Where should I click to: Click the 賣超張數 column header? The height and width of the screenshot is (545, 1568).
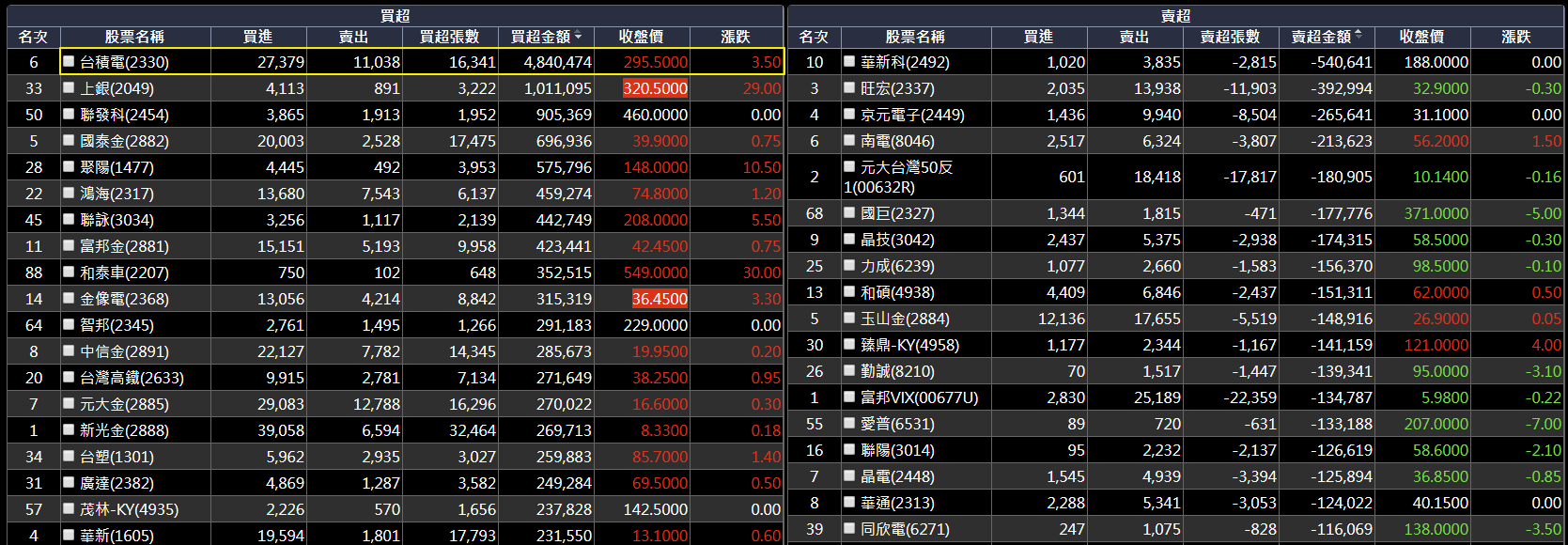1231,37
